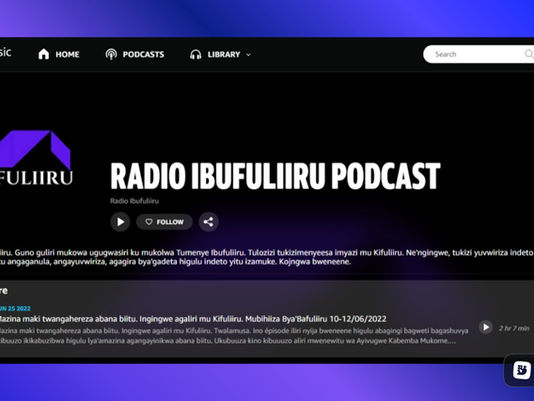This screenshot has width=534, height=401.
Task: Click the episode date Jun 25 2022
Action: pyautogui.click(x=15, y=308)
